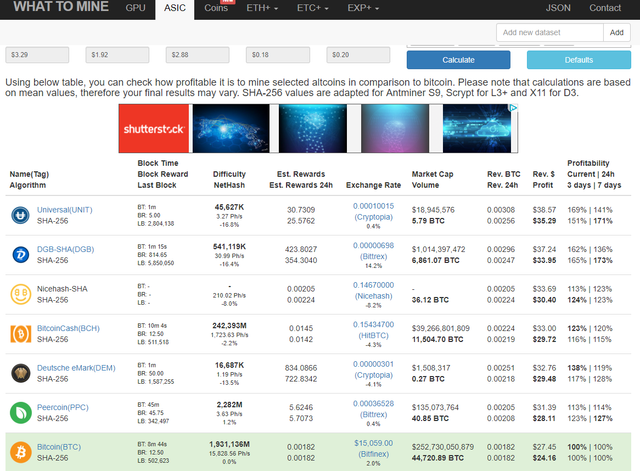640x471 pixels.
Task: Click the $3.29 price field
Action: (37, 55)
